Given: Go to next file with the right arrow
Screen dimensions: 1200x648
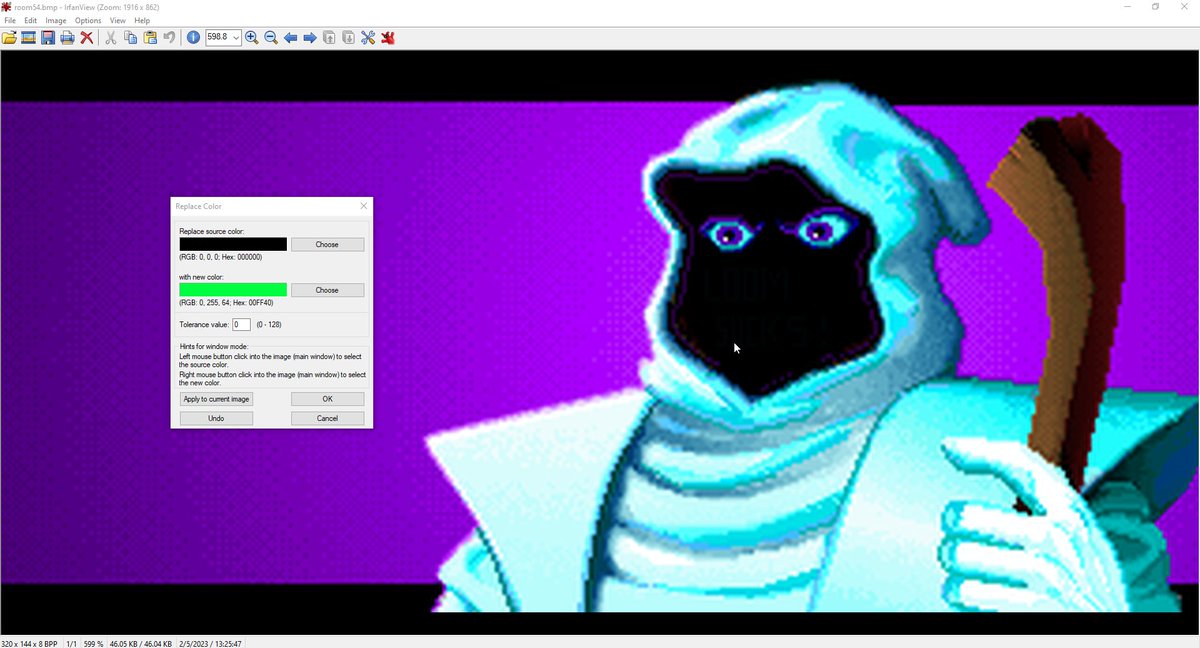Looking at the screenshot, I should tap(310, 38).
